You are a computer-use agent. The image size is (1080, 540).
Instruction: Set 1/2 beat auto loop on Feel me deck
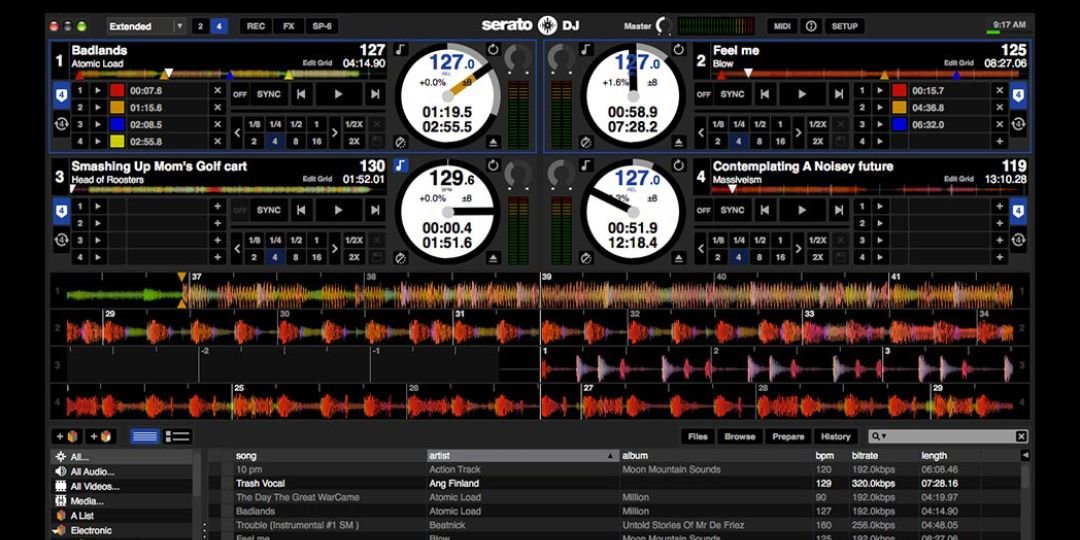[x=759, y=124]
